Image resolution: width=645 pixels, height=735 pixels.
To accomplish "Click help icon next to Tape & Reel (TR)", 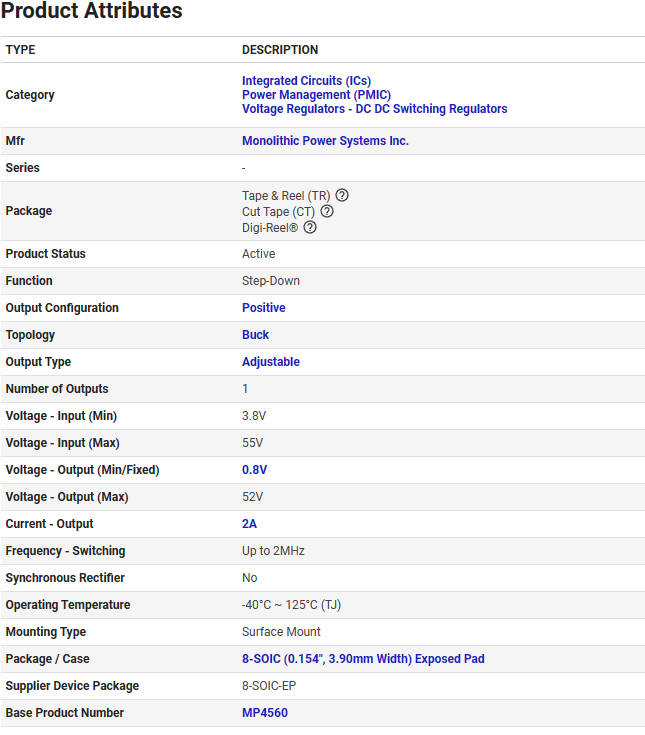I will 342,195.
